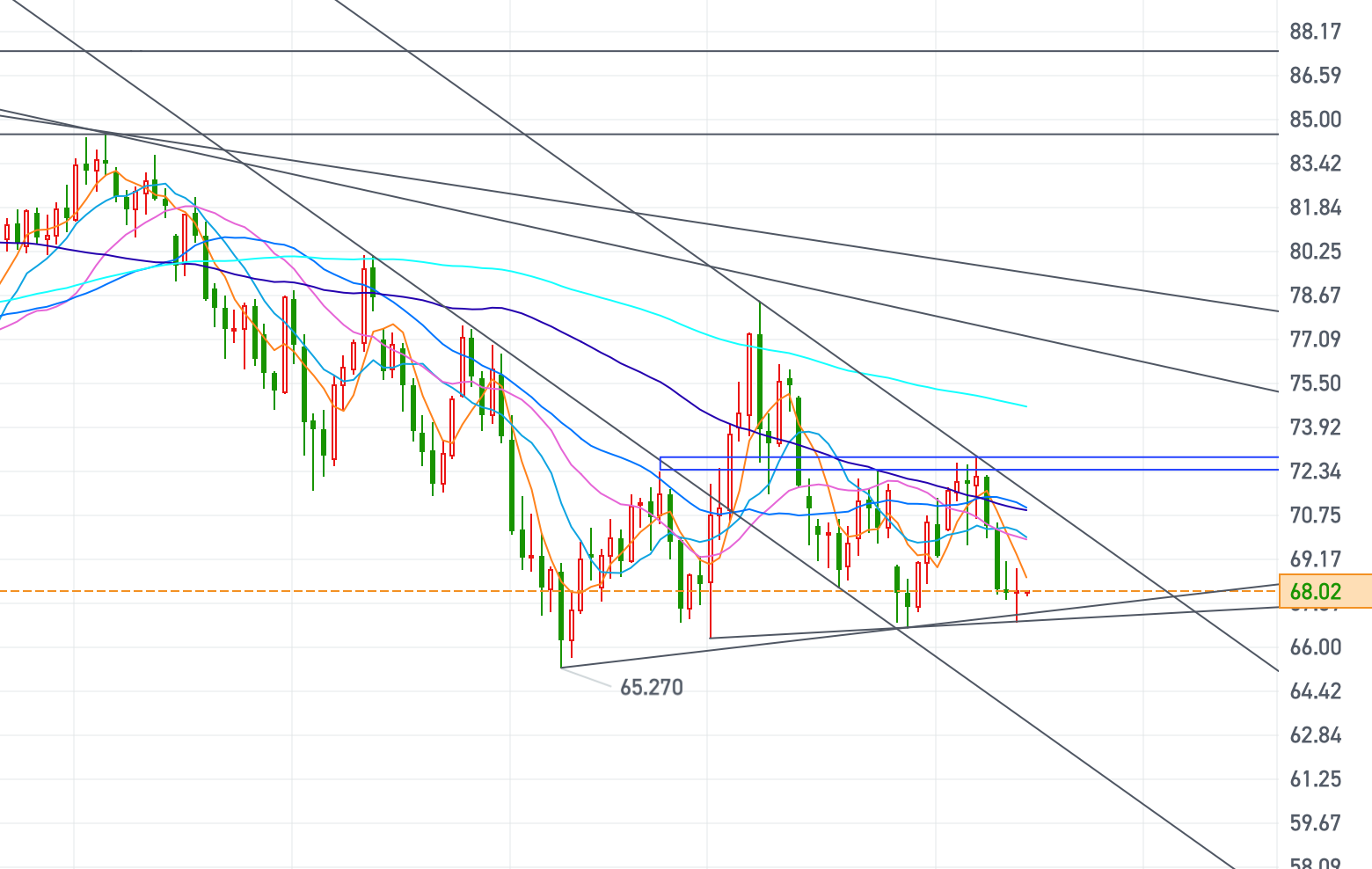Click the 61.25 price axis label

coord(1315,779)
